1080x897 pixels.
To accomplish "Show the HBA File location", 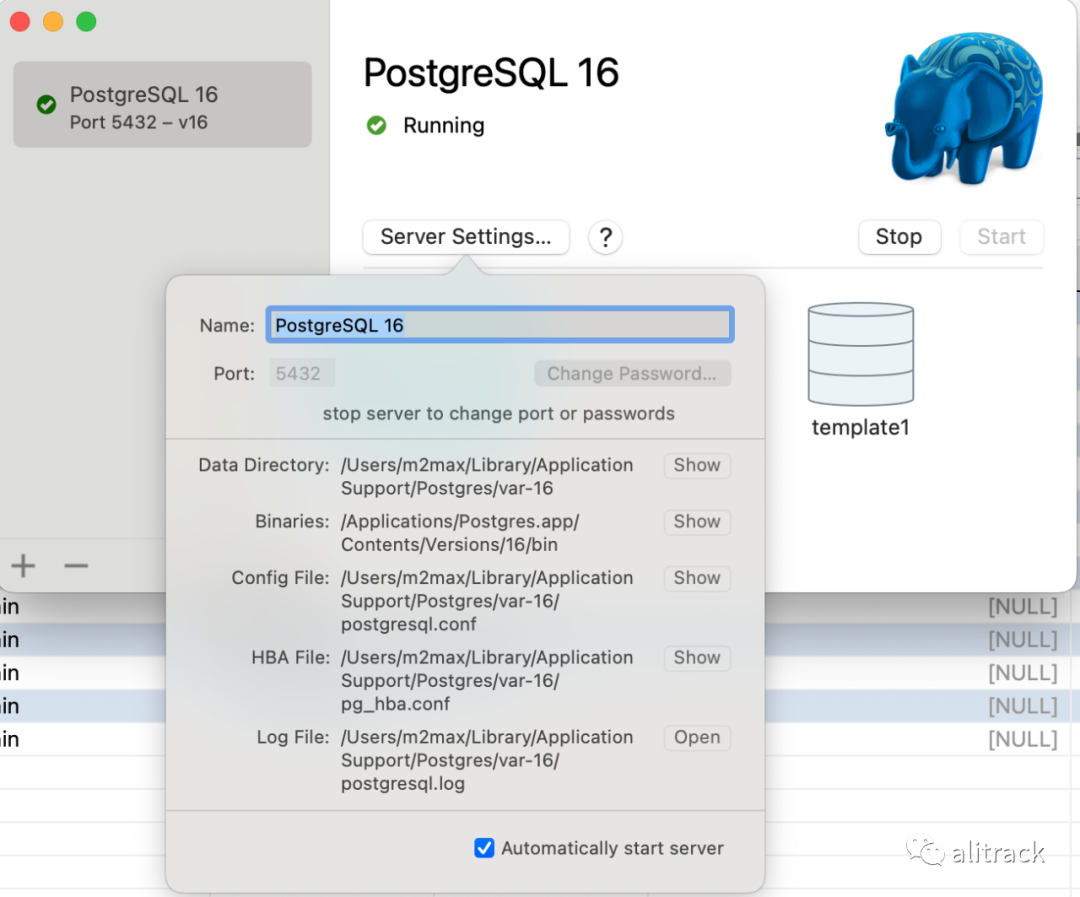I will coord(697,658).
